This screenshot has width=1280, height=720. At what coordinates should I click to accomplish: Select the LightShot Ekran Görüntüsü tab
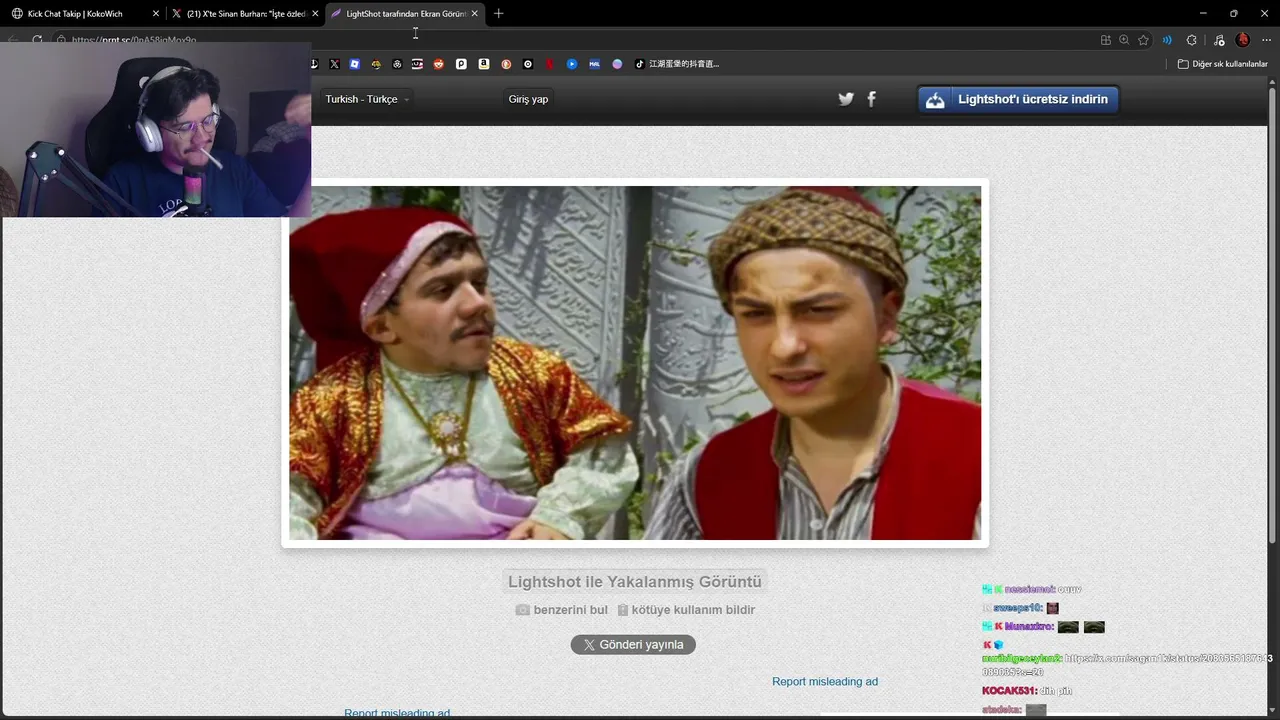pos(406,14)
